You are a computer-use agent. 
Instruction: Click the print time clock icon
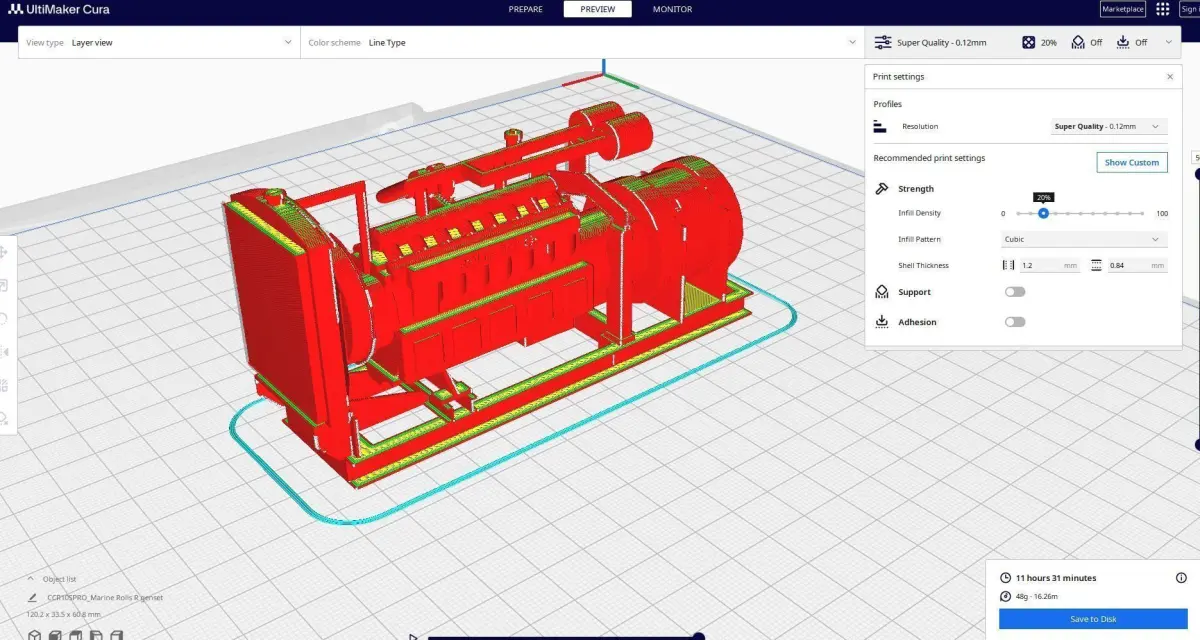point(1005,578)
